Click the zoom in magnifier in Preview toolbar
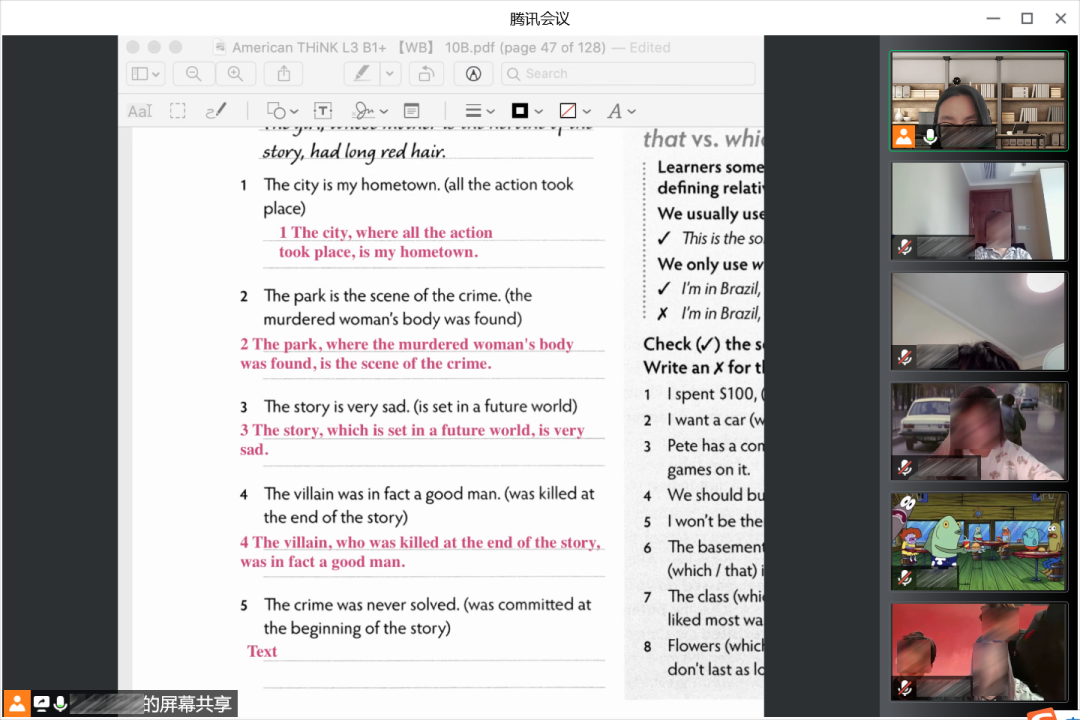Image resolution: width=1080 pixels, height=720 pixels. point(236,74)
